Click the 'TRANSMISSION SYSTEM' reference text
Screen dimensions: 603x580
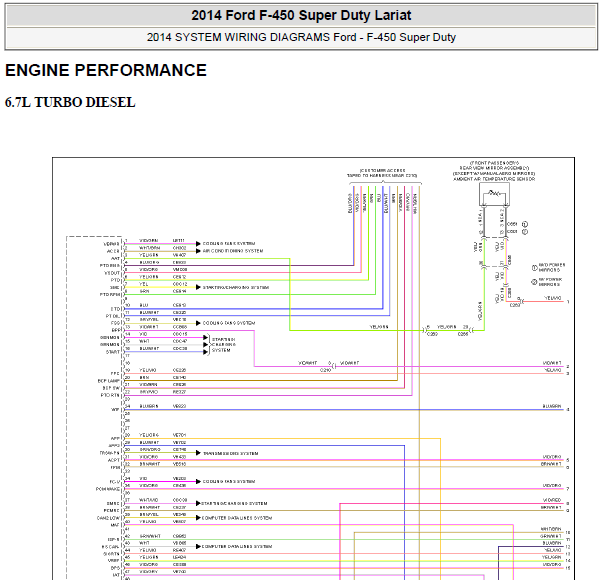[x=230, y=453]
